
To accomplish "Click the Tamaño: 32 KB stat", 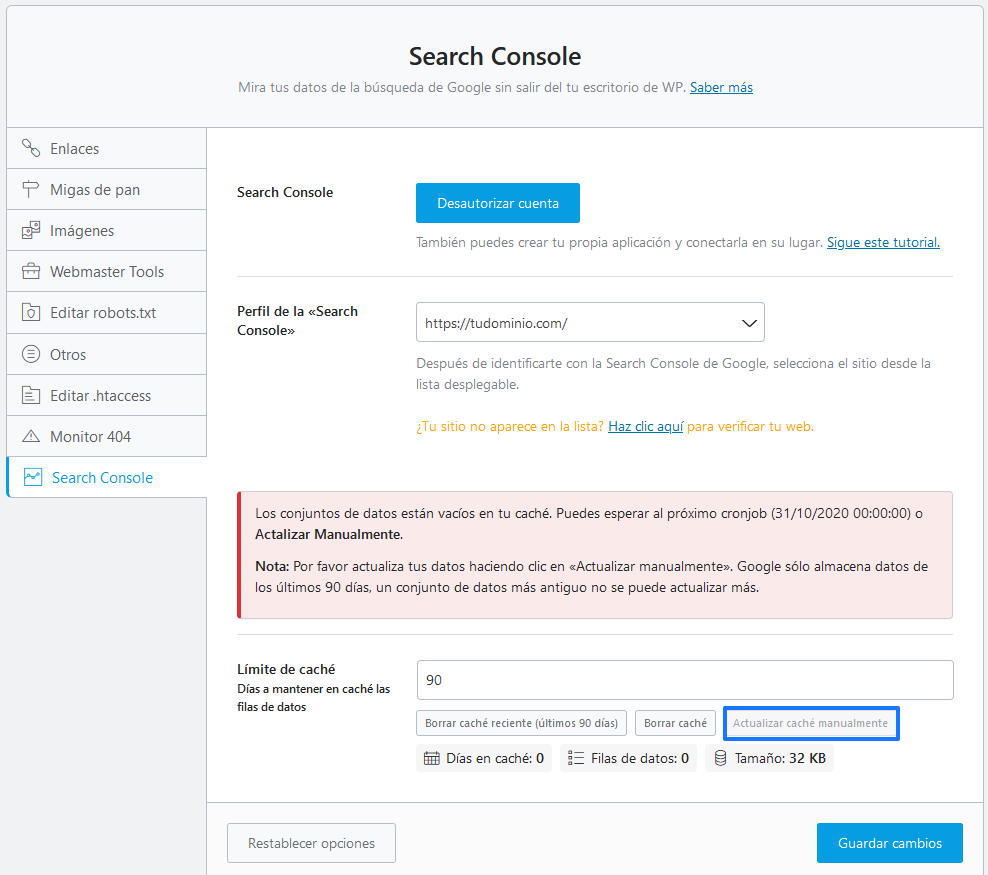I will [769, 758].
